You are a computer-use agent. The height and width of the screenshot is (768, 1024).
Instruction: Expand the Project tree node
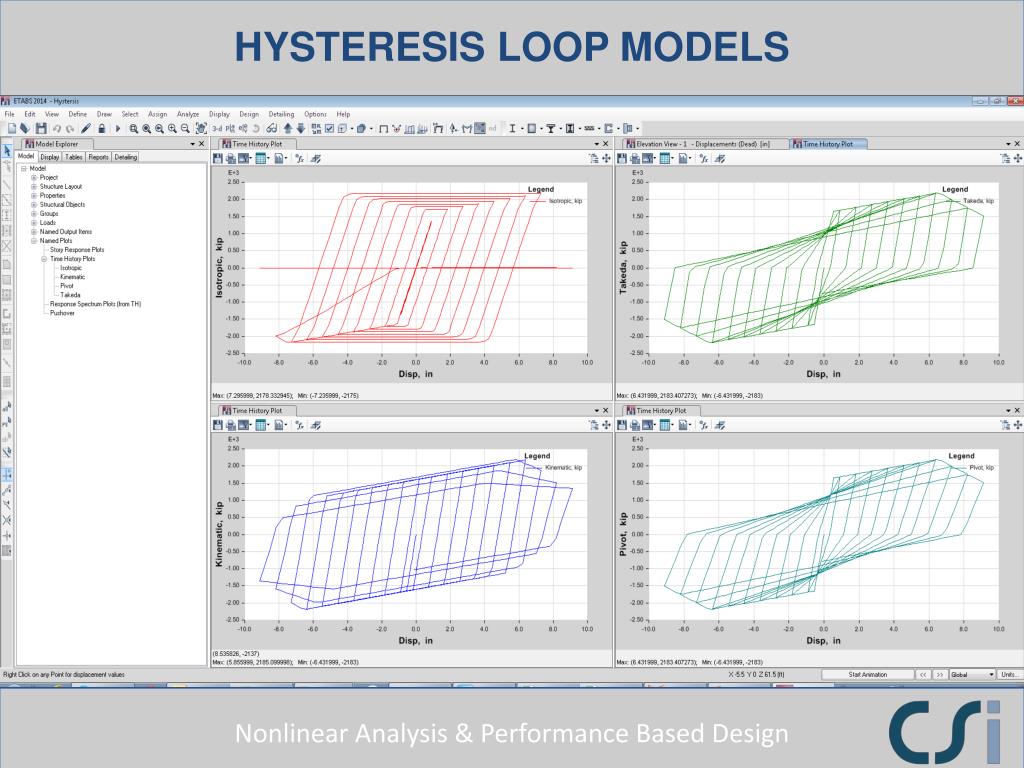tap(34, 178)
